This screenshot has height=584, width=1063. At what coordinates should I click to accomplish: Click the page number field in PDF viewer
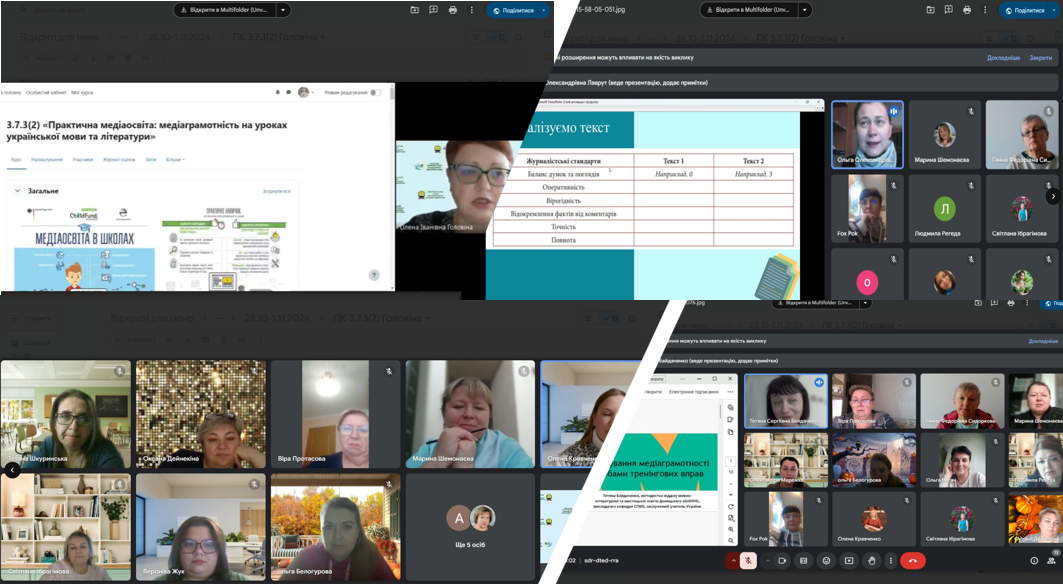point(731,461)
